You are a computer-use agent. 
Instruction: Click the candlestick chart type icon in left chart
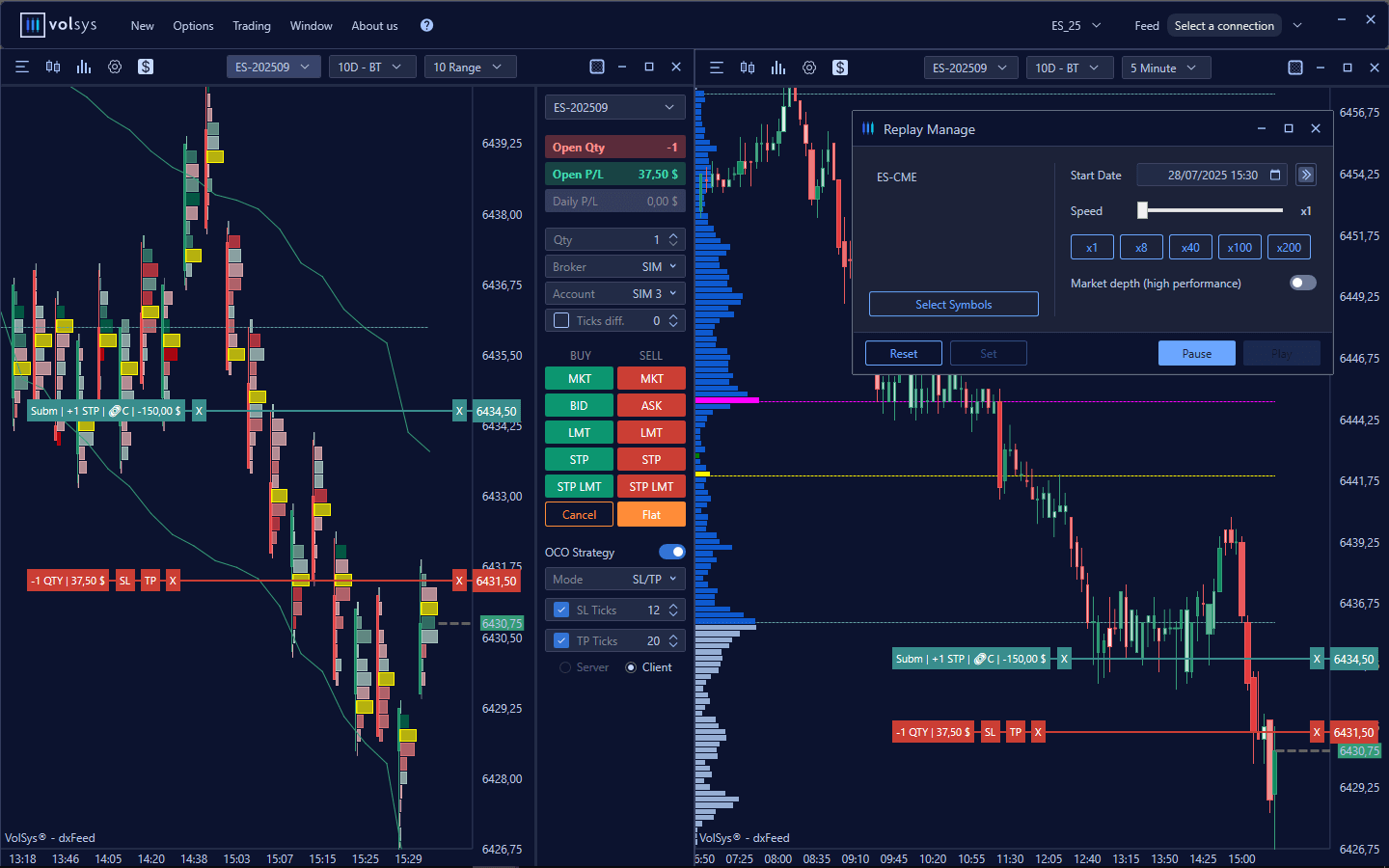click(53, 67)
